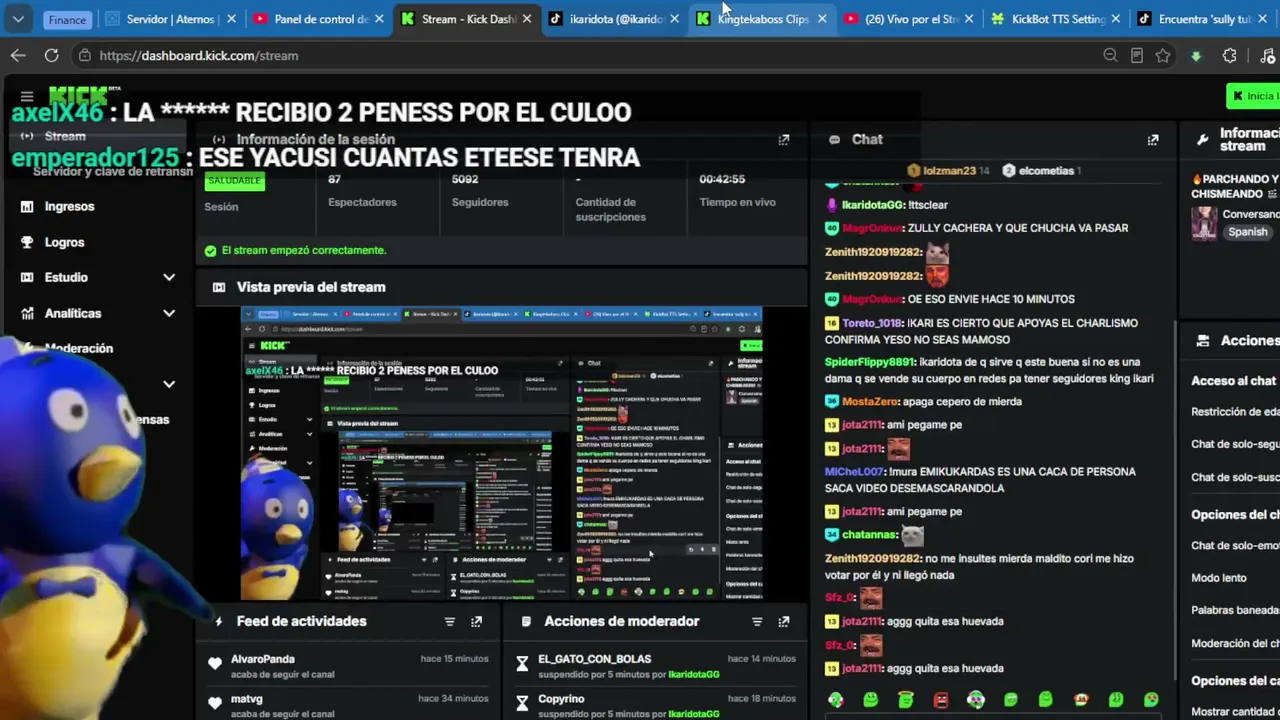Open the browser tab list dropdown arrow
The width and height of the screenshot is (1280, 720).
point(18,19)
